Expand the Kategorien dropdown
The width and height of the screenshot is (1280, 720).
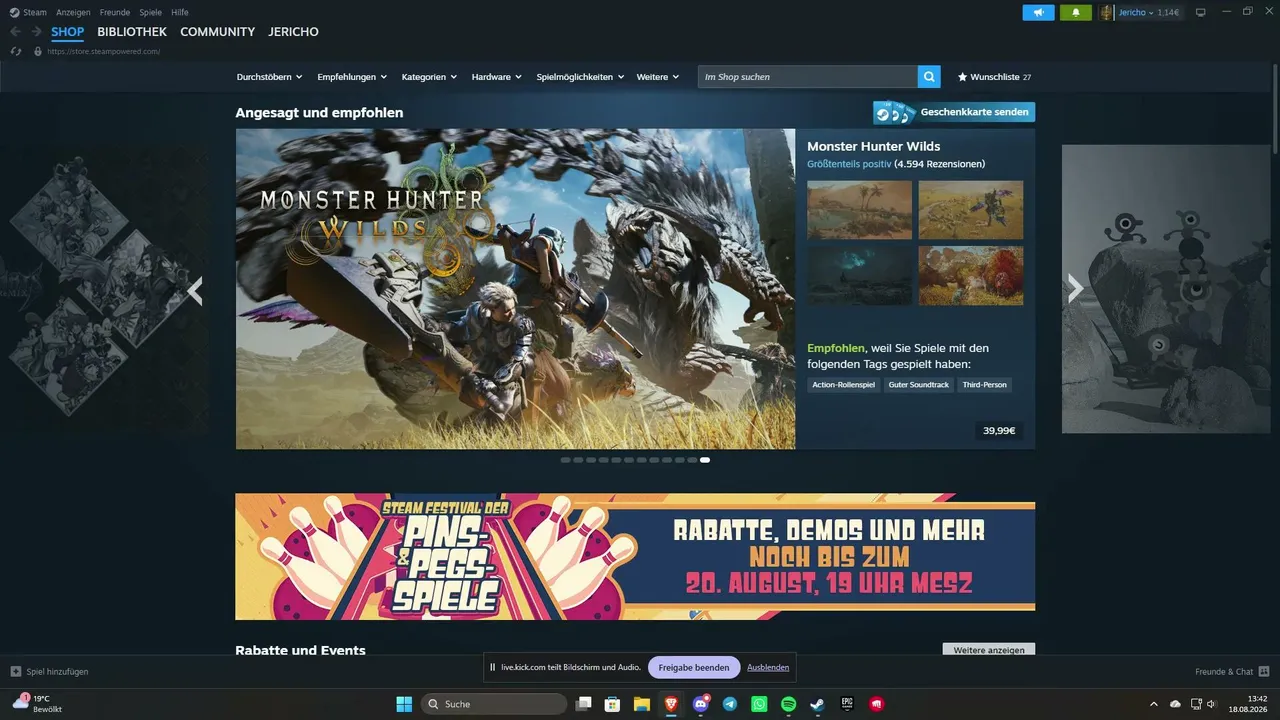(x=430, y=77)
